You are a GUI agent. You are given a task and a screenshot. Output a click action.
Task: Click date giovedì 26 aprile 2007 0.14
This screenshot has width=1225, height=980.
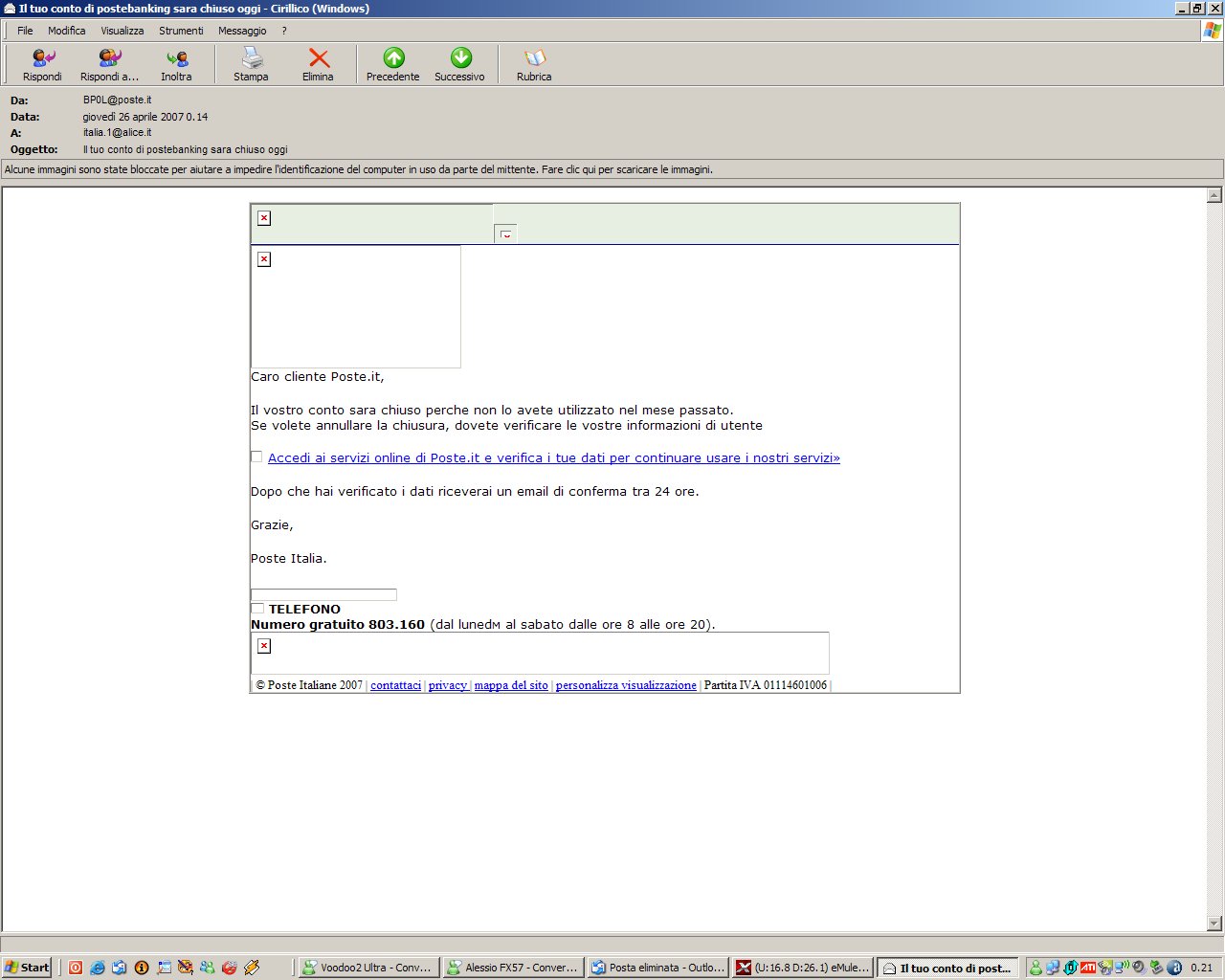[x=145, y=117]
